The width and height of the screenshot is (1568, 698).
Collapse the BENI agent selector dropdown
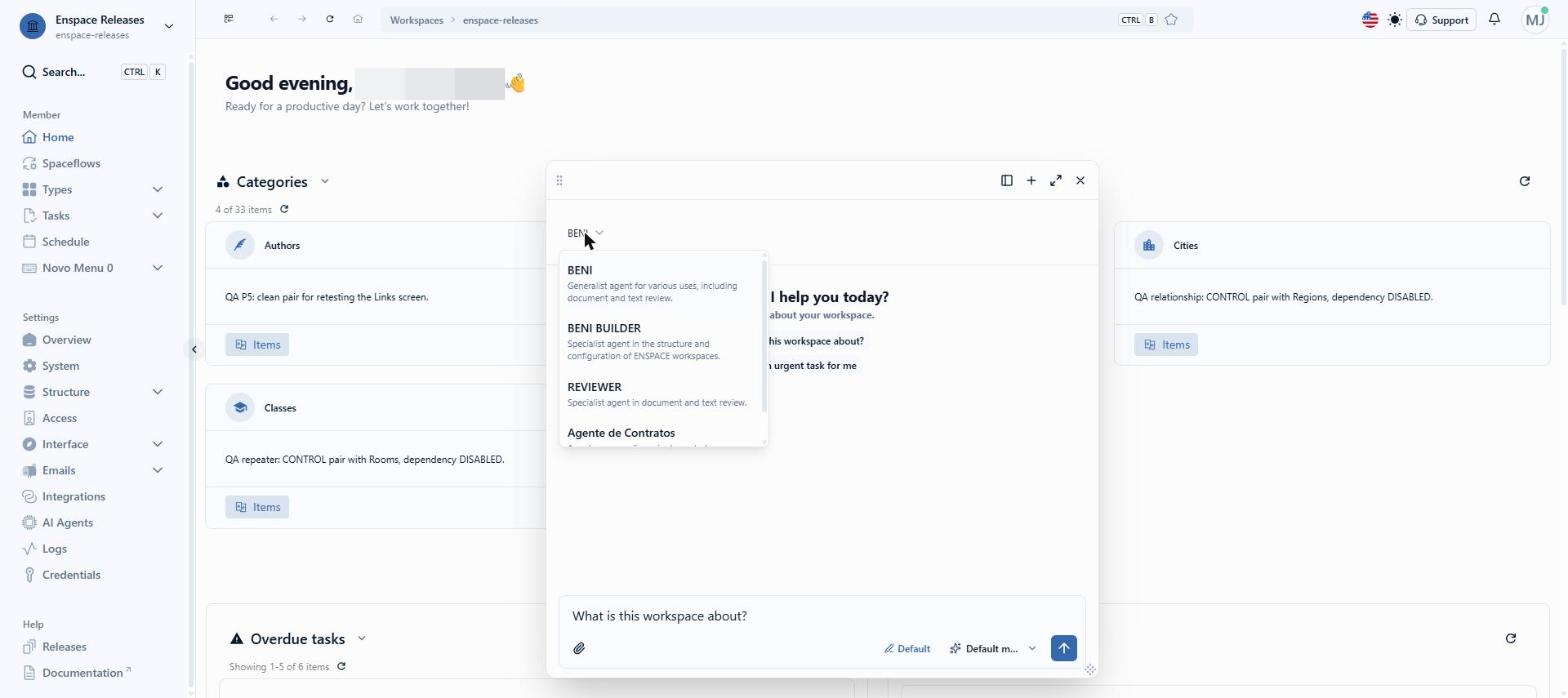point(585,233)
